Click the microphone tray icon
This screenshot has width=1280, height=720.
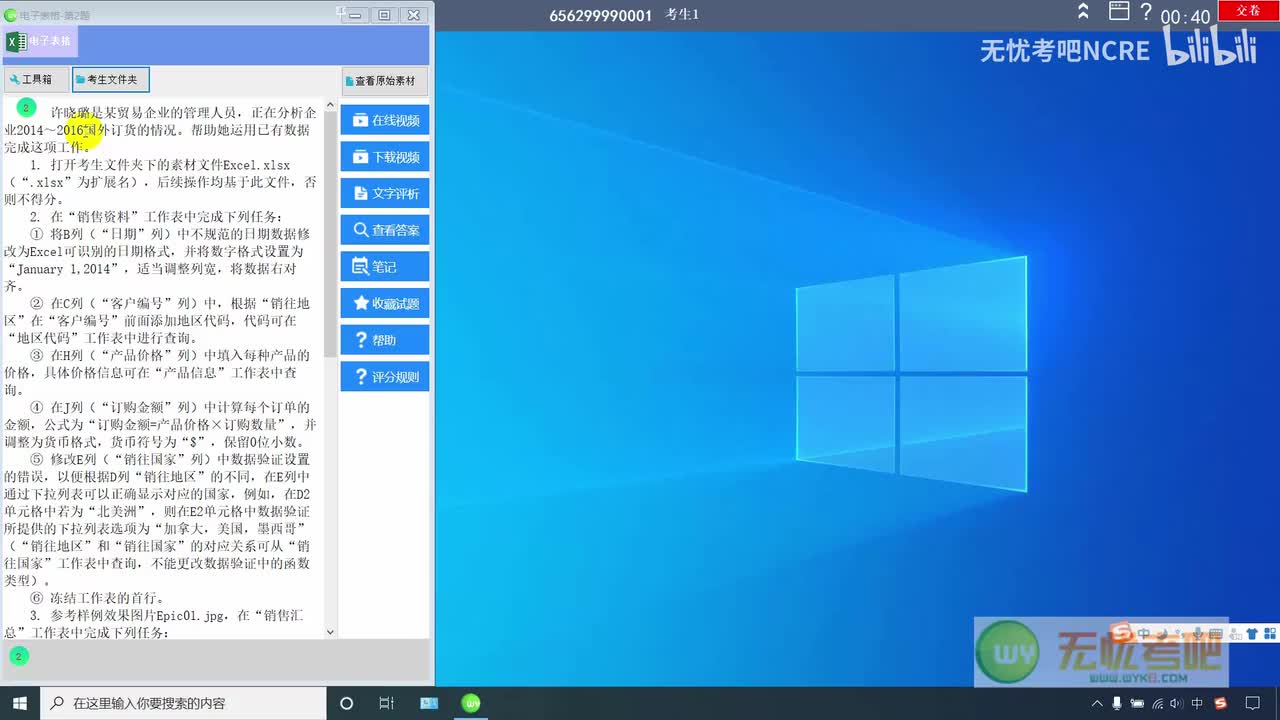pyautogui.click(x=1117, y=704)
